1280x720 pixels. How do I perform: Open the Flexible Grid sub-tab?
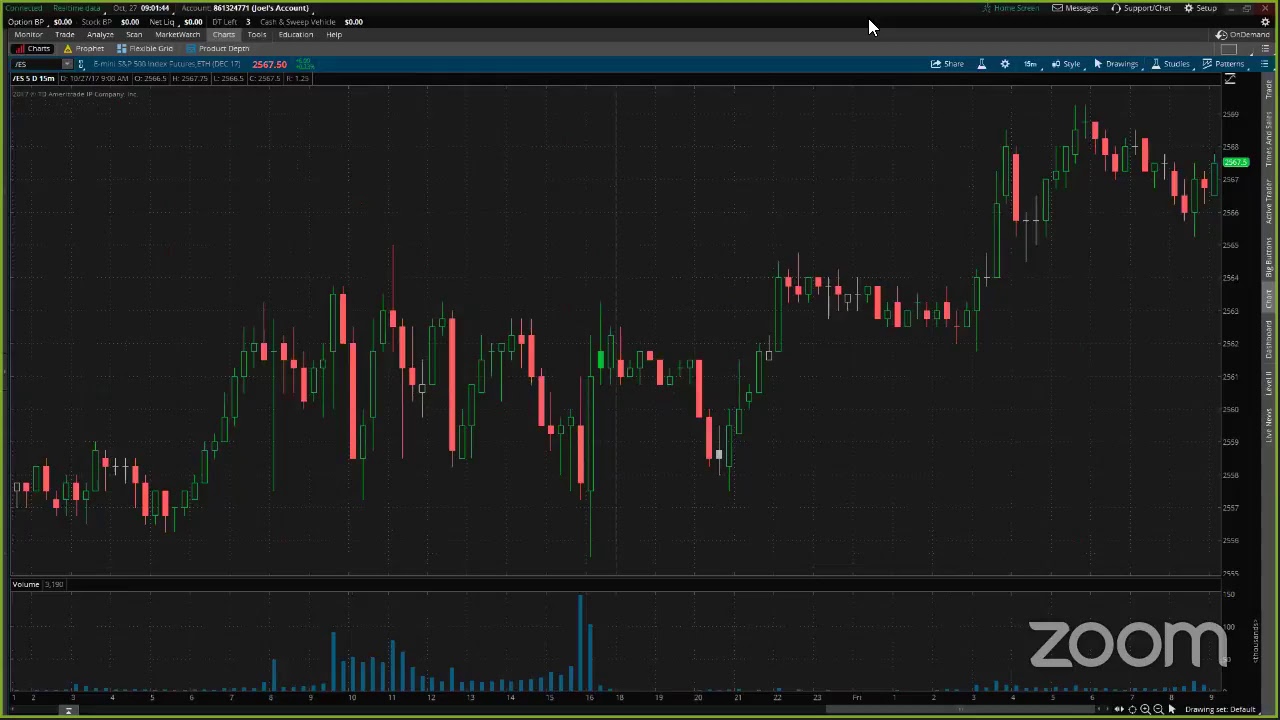click(145, 48)
